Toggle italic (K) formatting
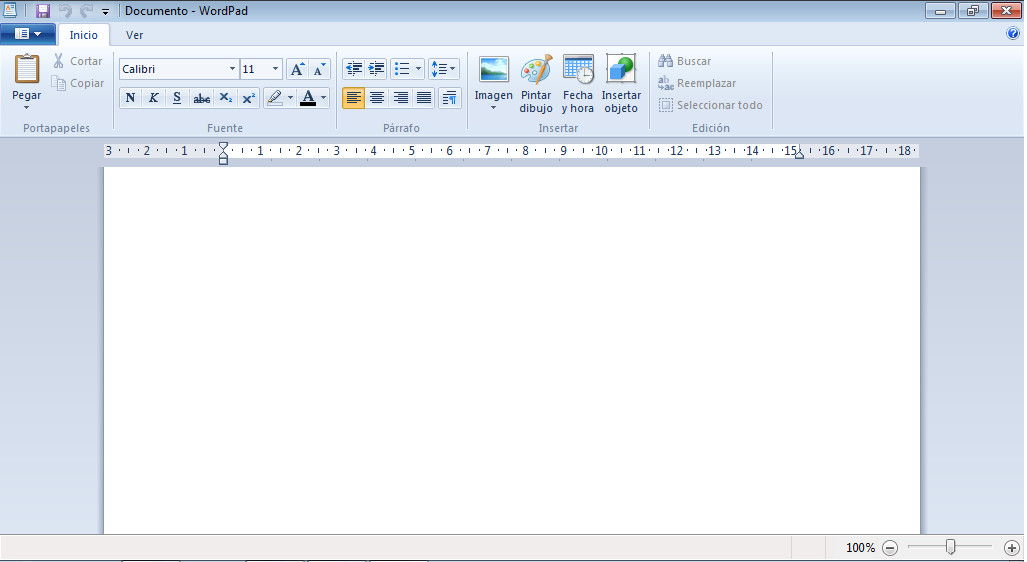Viewport: 1027px width, 562px height. click(154, 98)
